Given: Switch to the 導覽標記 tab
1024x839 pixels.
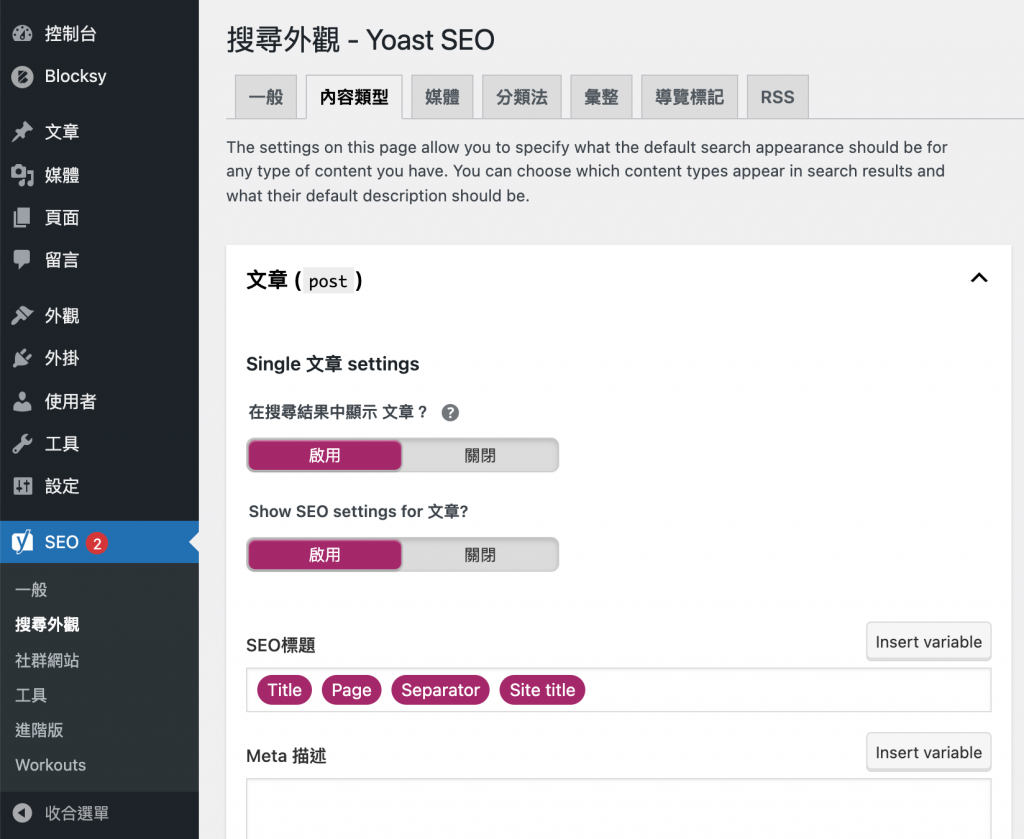Looking at the screenshot, I should [x=690, y=97].
